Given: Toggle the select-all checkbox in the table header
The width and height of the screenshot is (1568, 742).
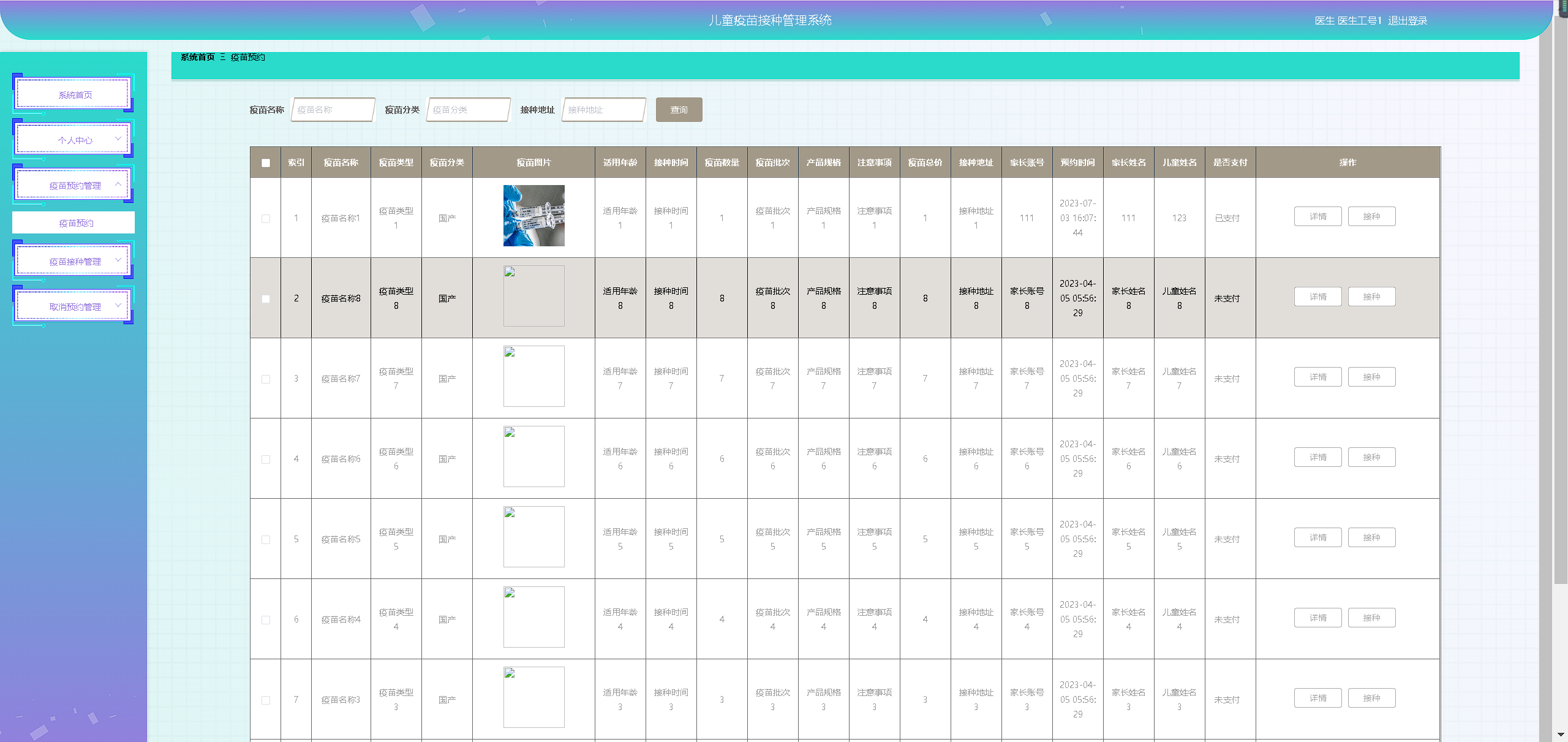Looking at the screenshot, I should [266, 163].
